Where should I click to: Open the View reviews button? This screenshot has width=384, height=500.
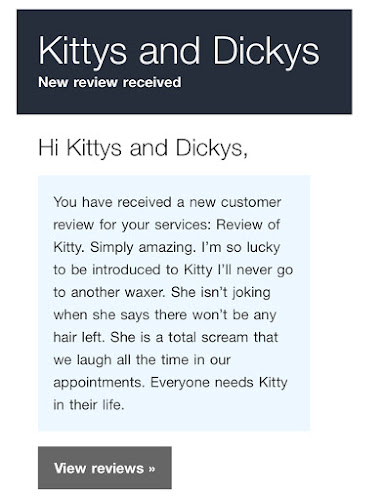pyautogui.click(x=105, y=468)
